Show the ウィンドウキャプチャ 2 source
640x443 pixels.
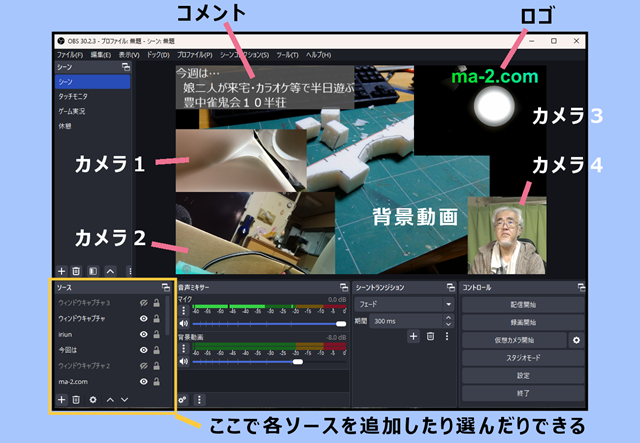pos(144,366)
